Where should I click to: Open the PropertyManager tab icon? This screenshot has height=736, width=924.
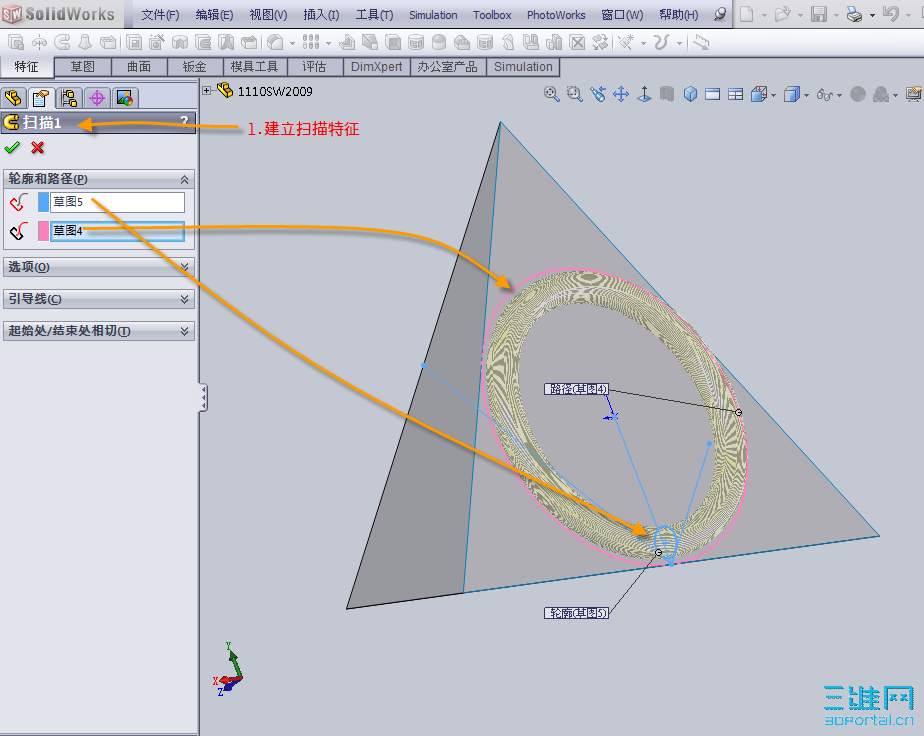pos(41,98)
